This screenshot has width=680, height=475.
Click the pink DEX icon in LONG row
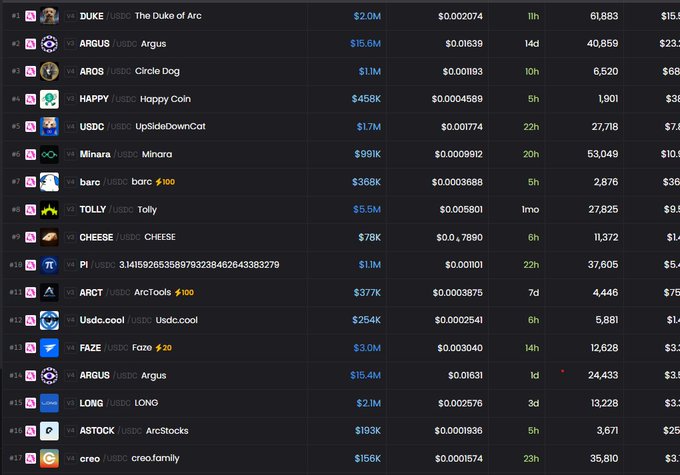coord(30,403)
